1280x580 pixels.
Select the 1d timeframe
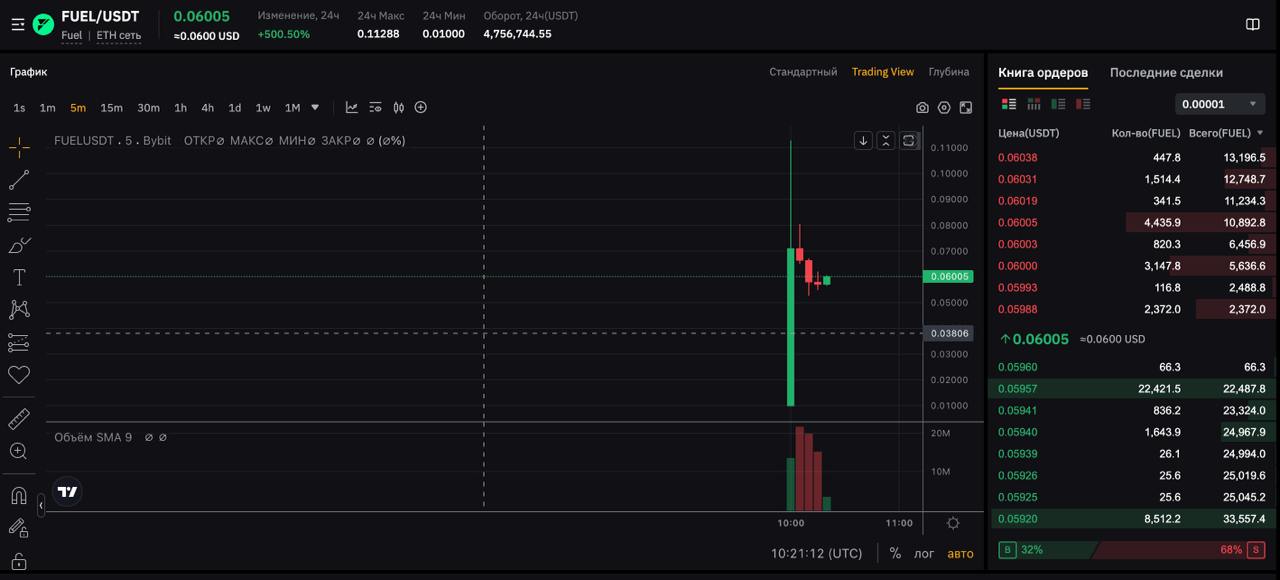(235, 108)
